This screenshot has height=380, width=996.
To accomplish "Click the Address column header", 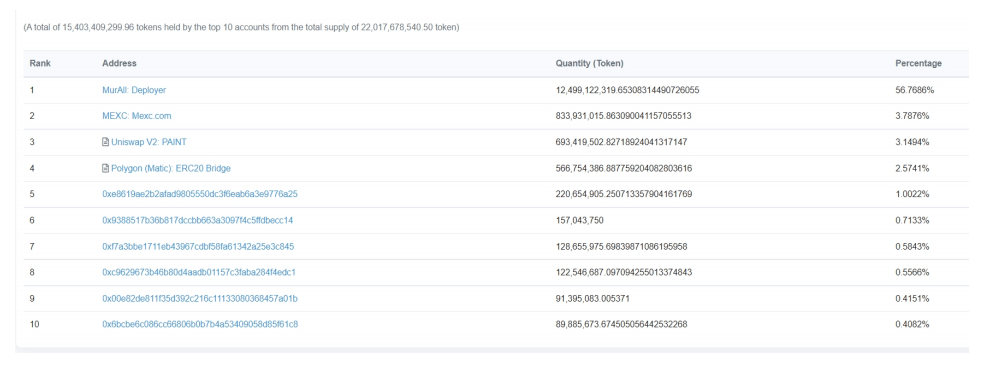I will [x=119, y=64].
